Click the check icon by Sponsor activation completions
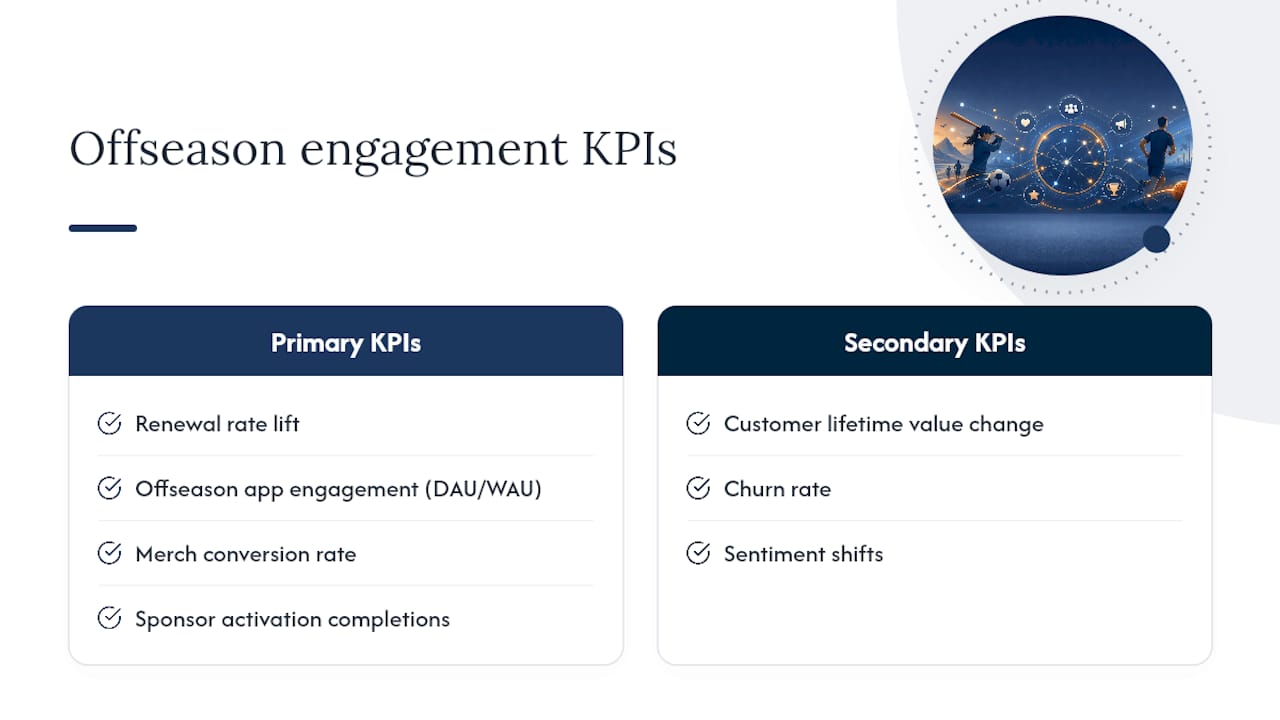 109,619
